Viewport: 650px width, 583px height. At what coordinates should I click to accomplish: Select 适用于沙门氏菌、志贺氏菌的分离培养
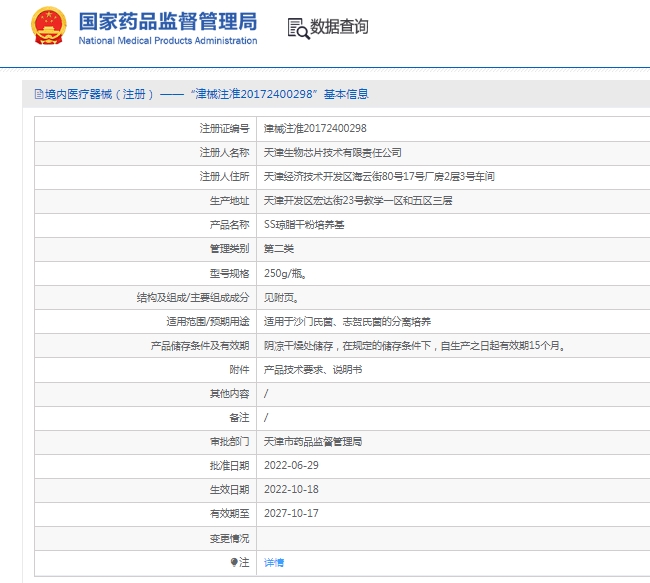coord(347,321)
